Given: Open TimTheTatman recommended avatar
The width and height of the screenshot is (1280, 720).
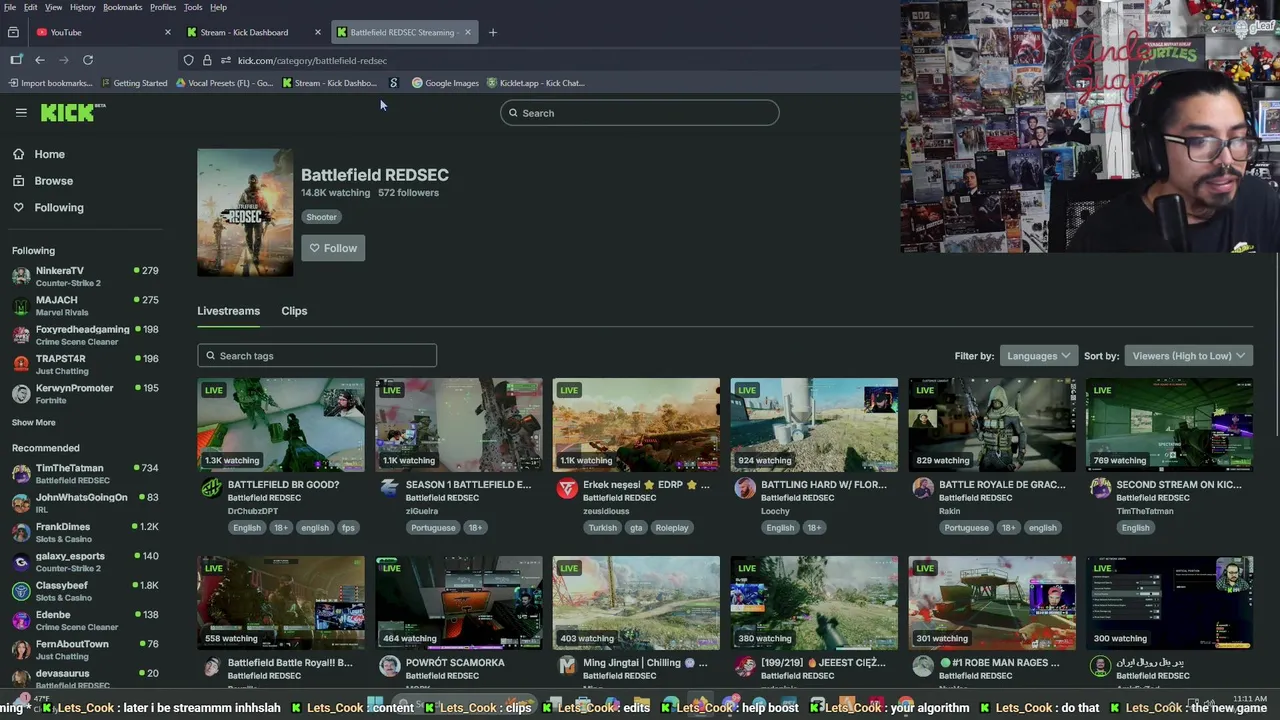Looking at the screenshot, I should tap(21, 473).
